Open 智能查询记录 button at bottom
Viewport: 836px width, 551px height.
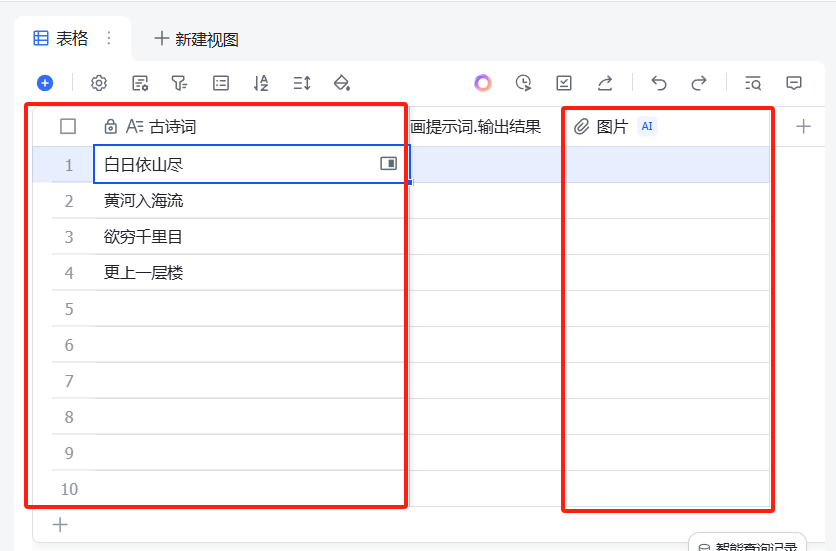747,545
